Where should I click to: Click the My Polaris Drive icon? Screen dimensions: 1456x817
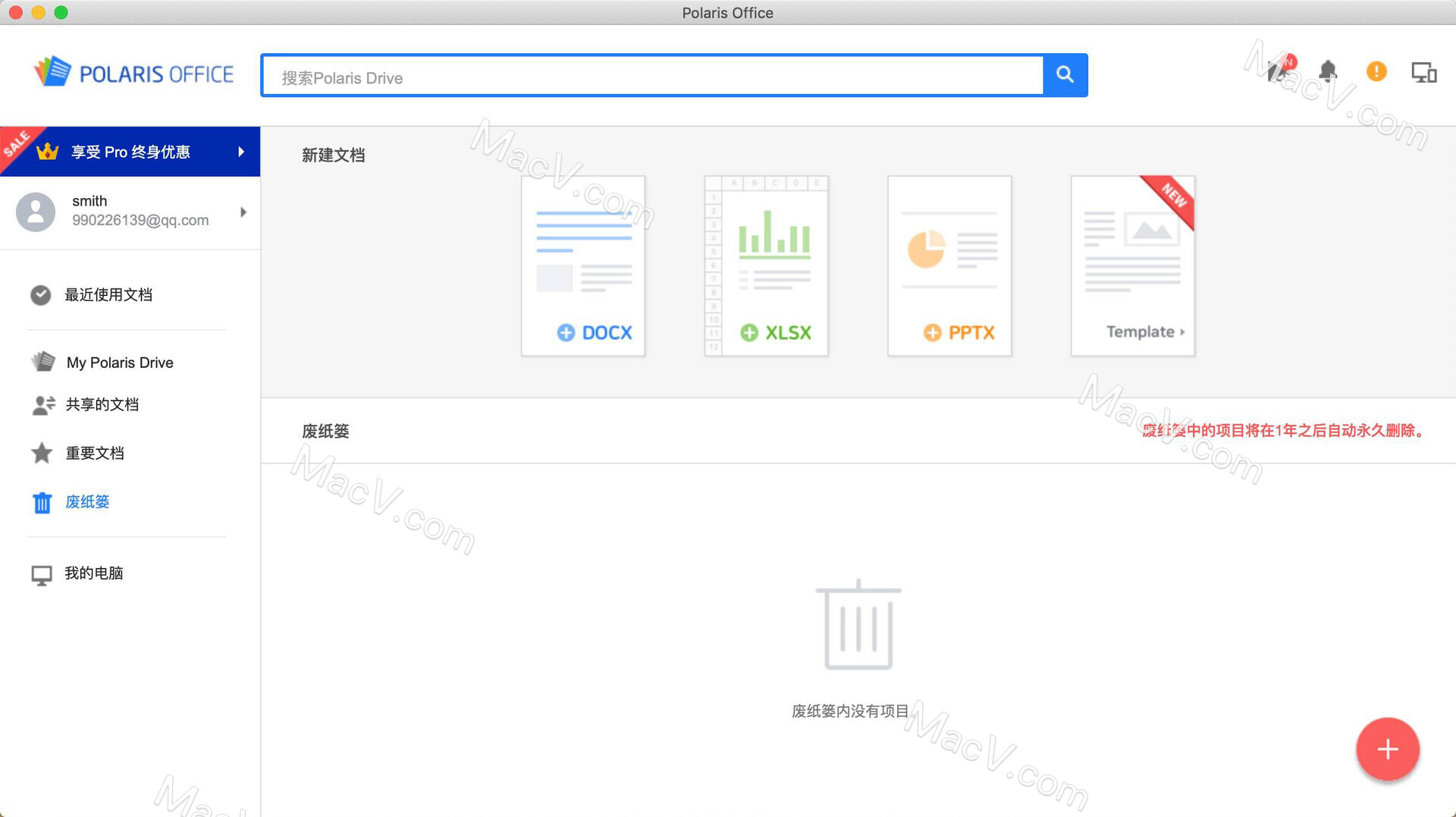tap(43, 362)
